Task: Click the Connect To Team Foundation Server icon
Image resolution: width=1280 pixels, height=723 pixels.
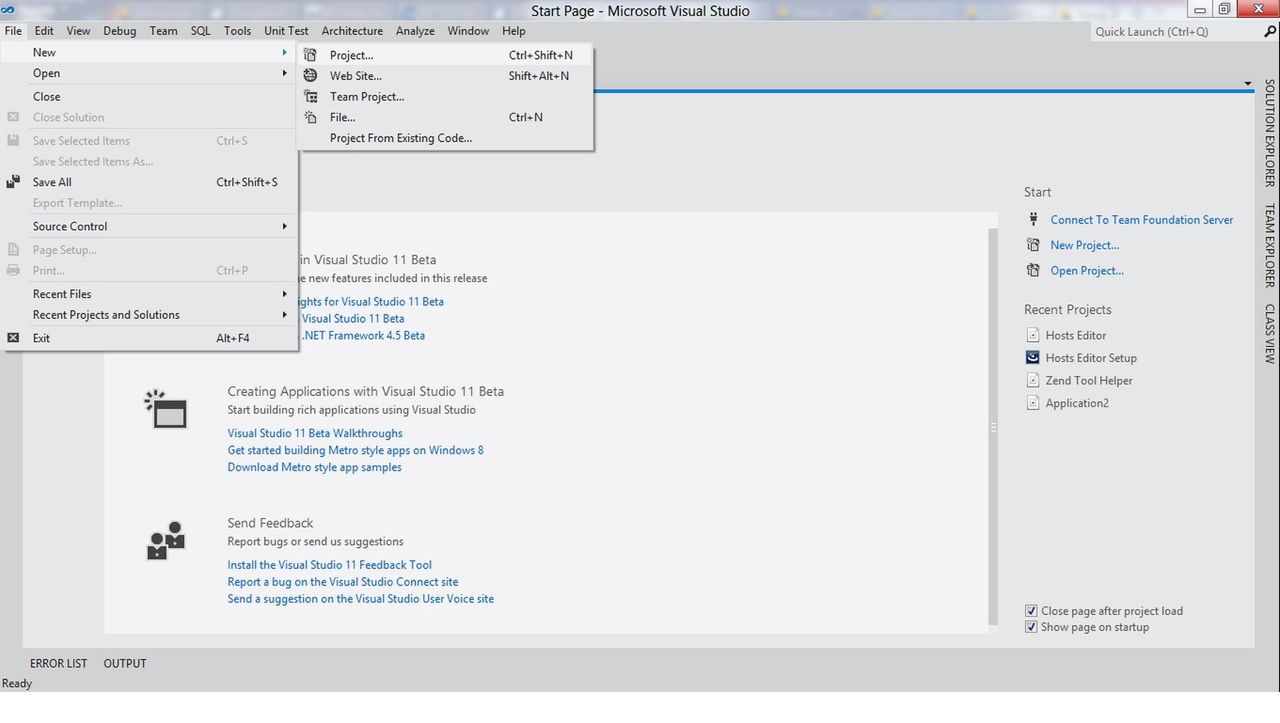Action: (1033, 220)
